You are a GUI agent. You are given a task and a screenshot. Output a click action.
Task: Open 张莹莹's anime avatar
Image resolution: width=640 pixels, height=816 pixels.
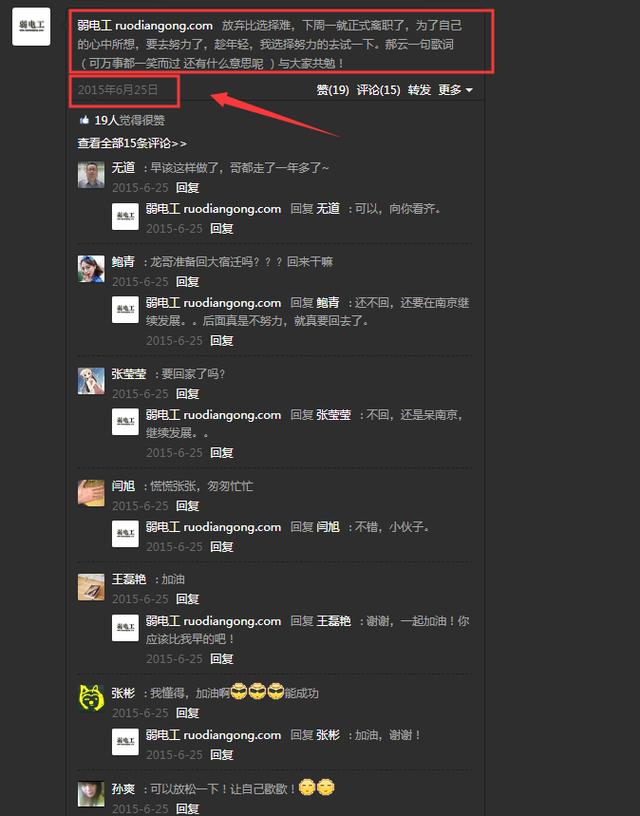[x=91, y=381]
